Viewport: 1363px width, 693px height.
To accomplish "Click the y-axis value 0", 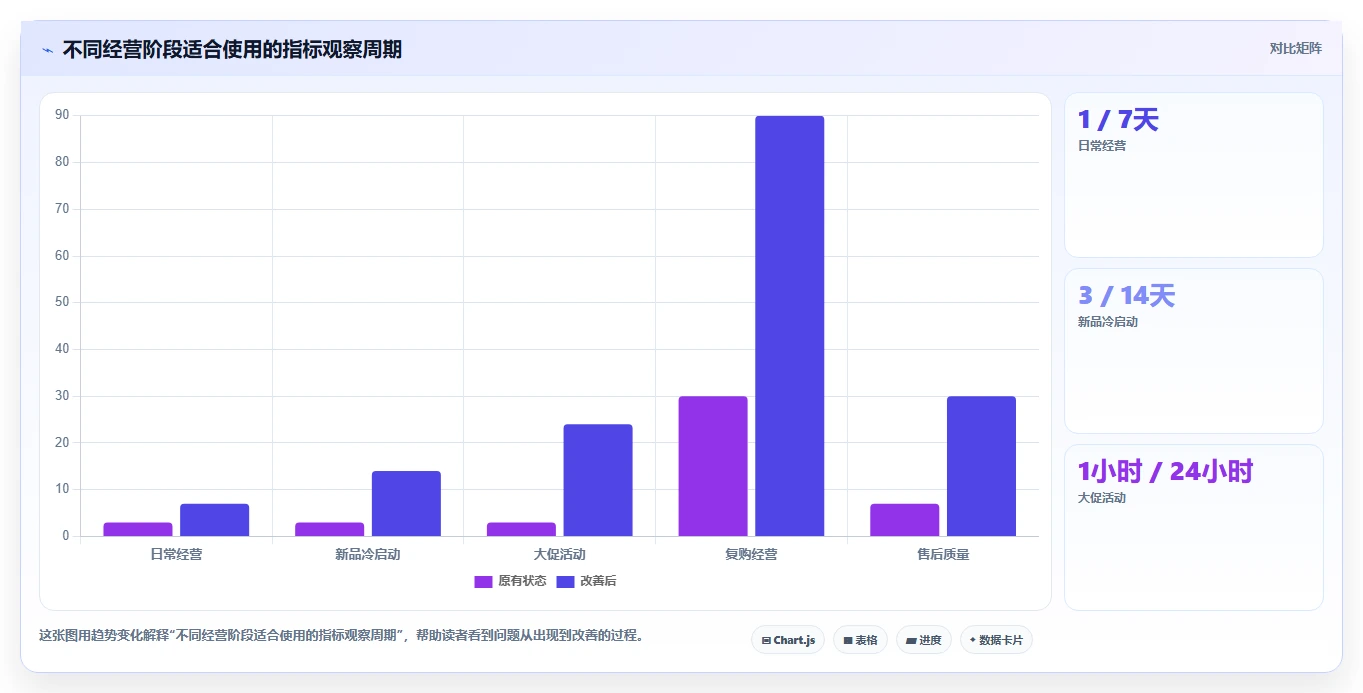I will [66, 536].
